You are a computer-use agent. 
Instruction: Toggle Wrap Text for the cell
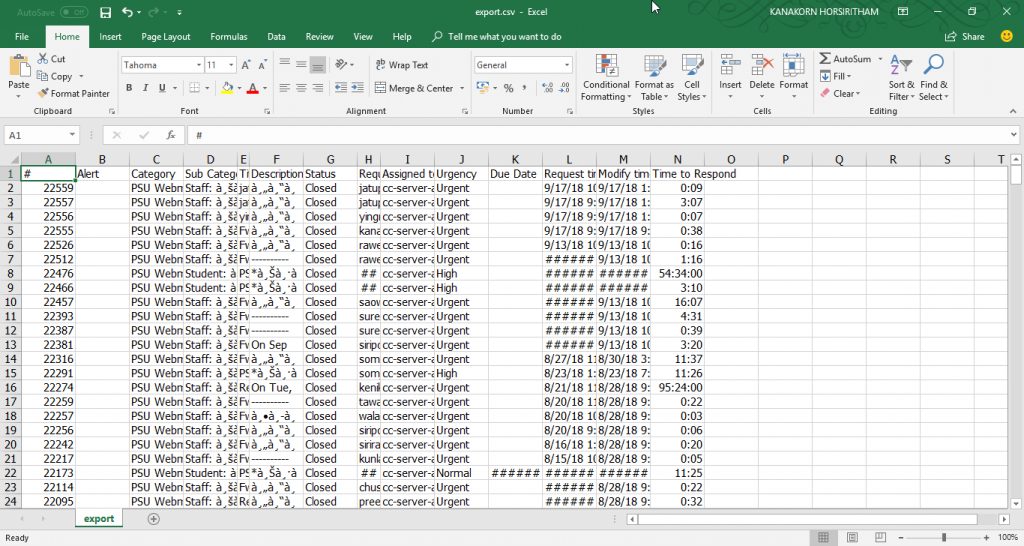tap(401, 65)
